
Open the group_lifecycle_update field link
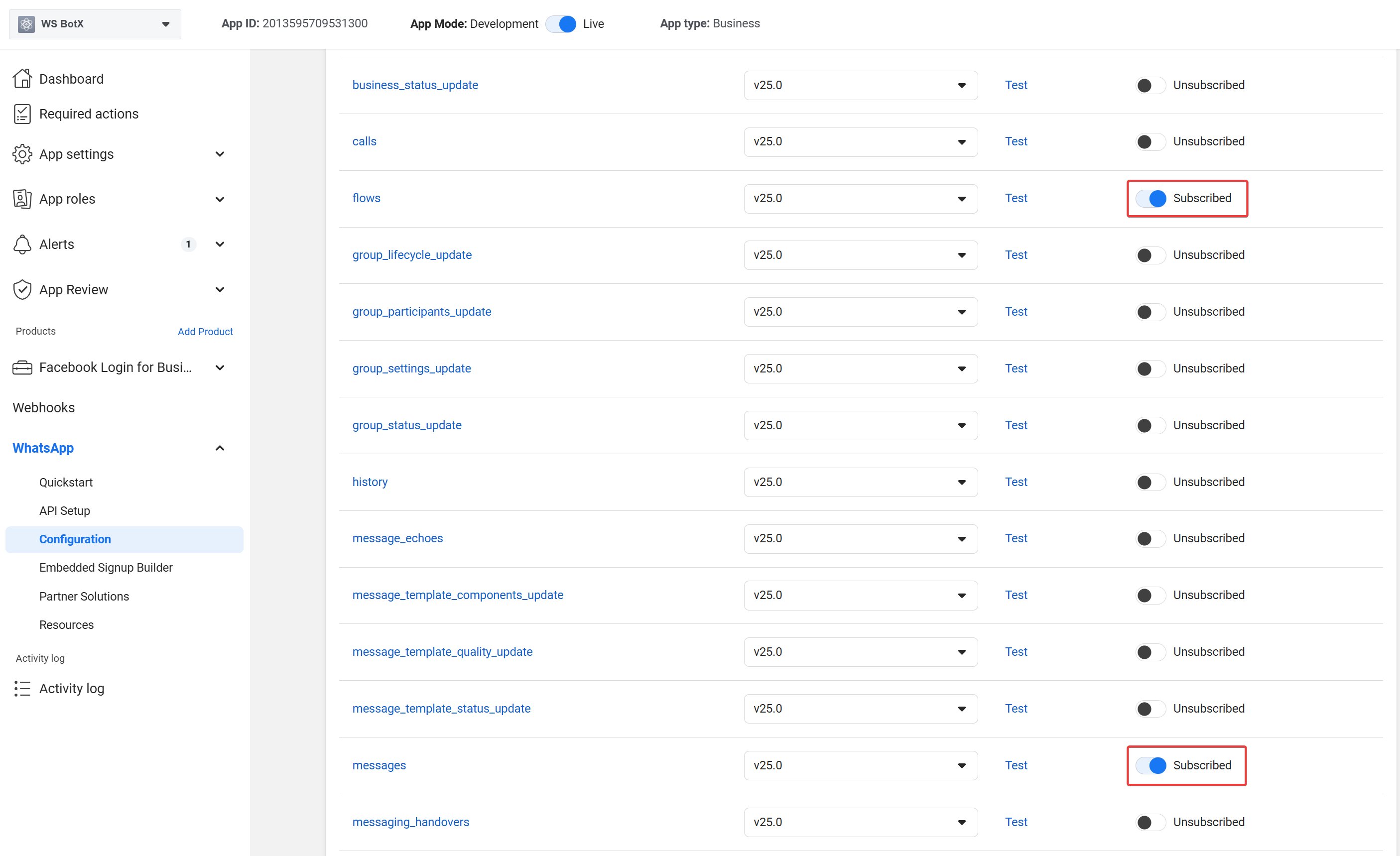[x=412, y=255]
